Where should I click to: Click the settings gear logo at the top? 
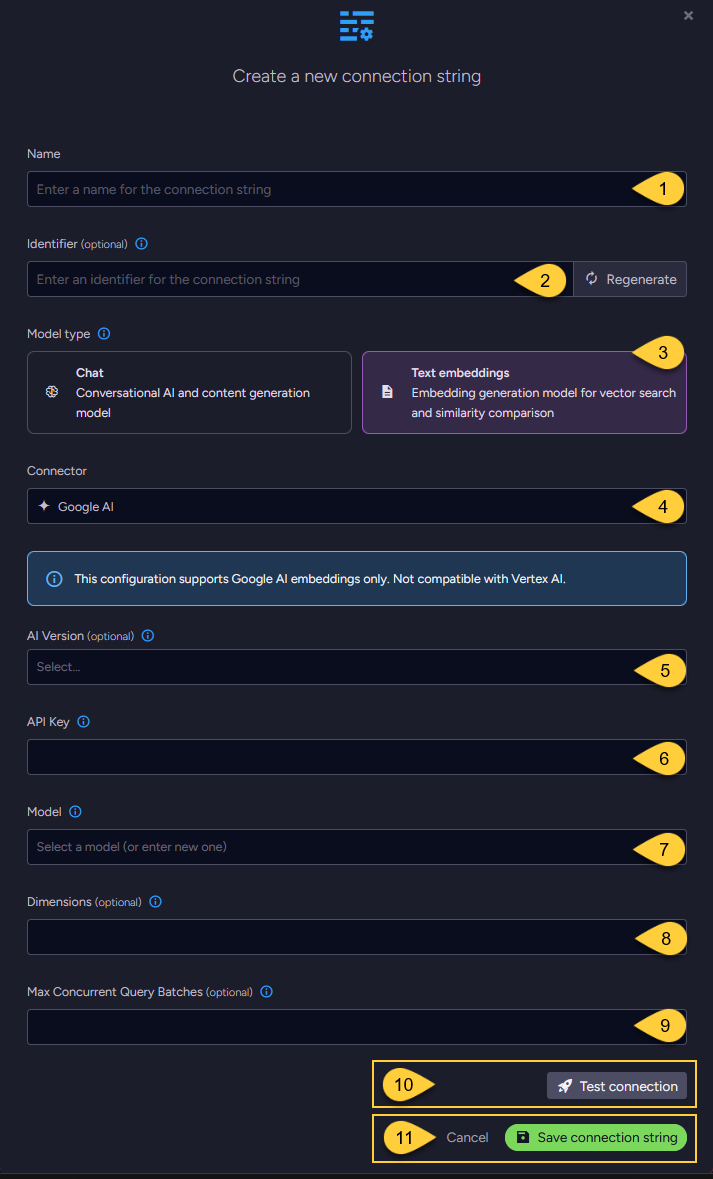(x=356, y=26)
